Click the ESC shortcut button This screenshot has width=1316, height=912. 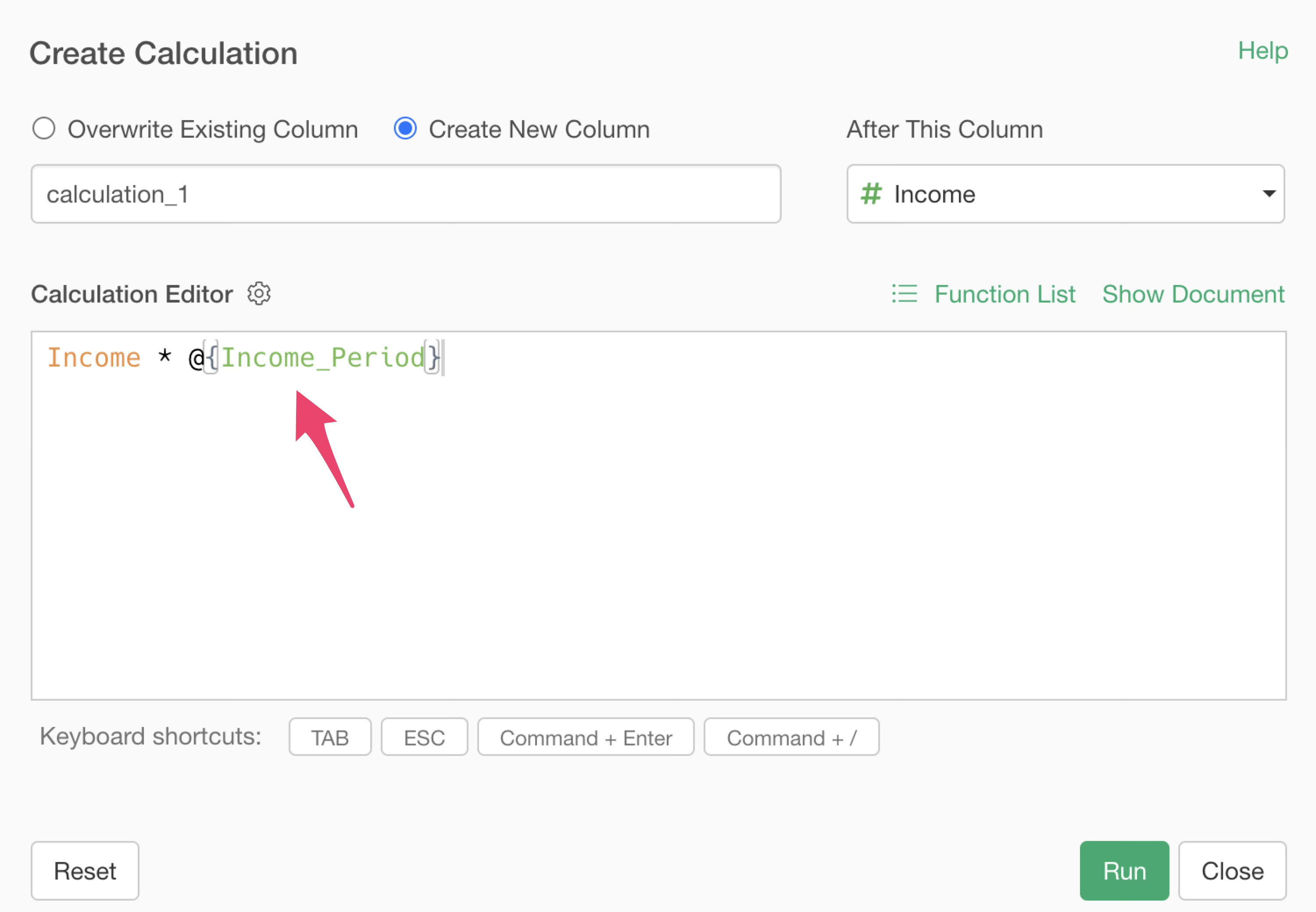[x=424, y=737]
